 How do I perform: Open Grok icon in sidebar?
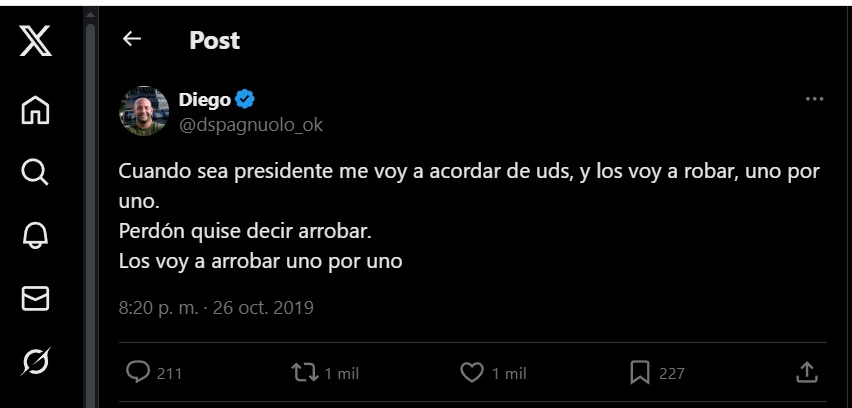(x=35, y=361)
